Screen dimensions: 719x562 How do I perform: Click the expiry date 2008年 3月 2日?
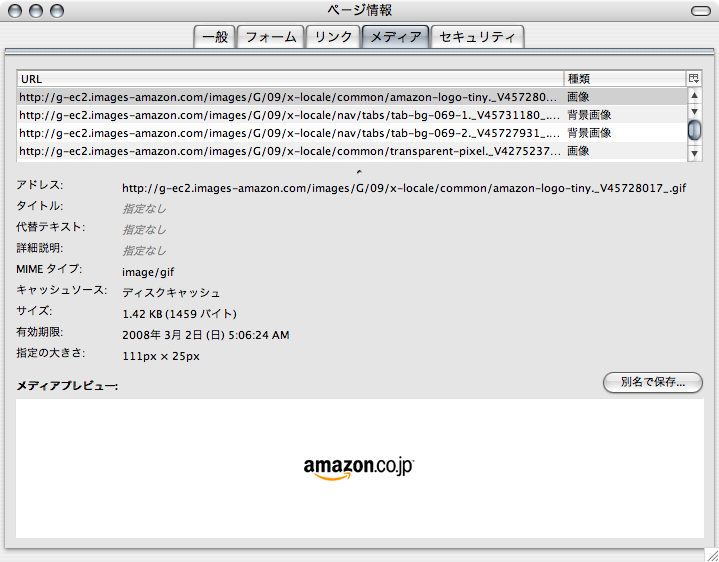205,335
